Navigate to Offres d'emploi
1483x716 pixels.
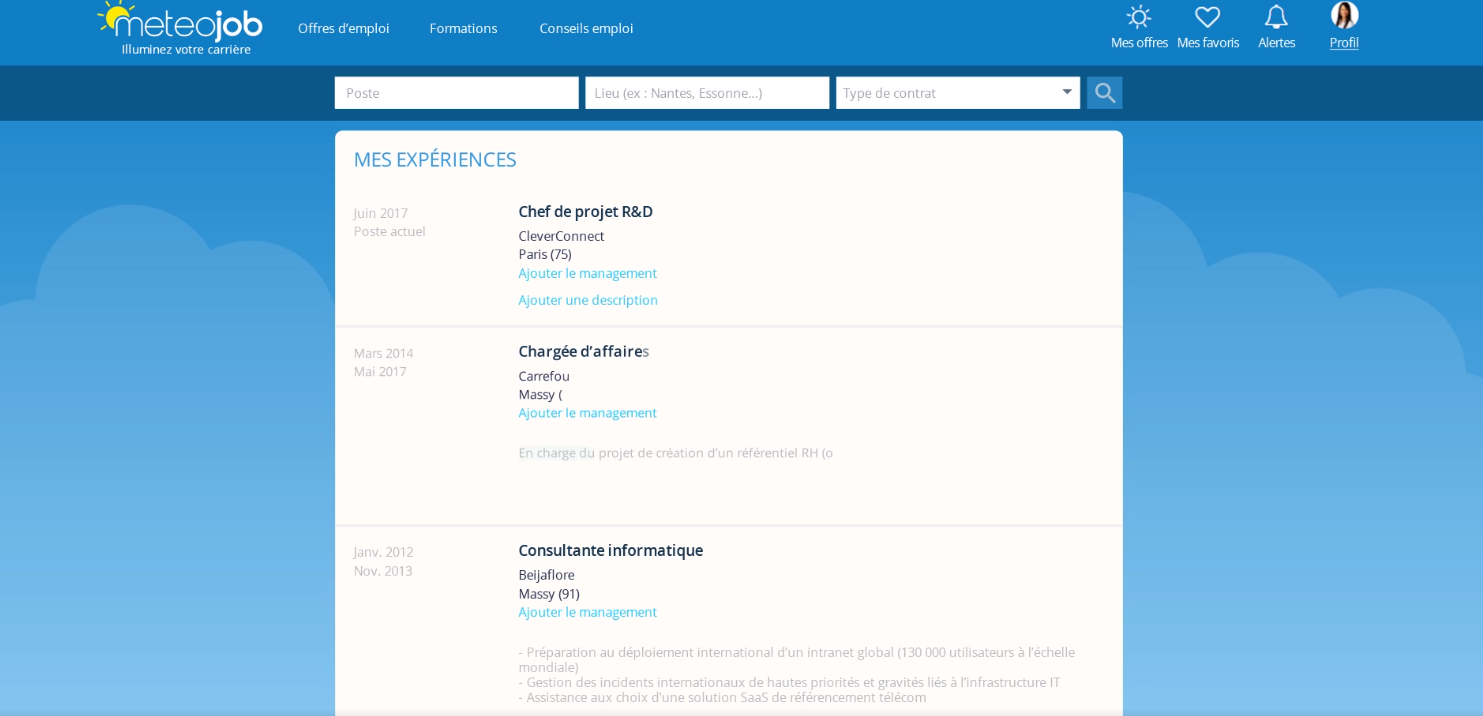[343, 28]
